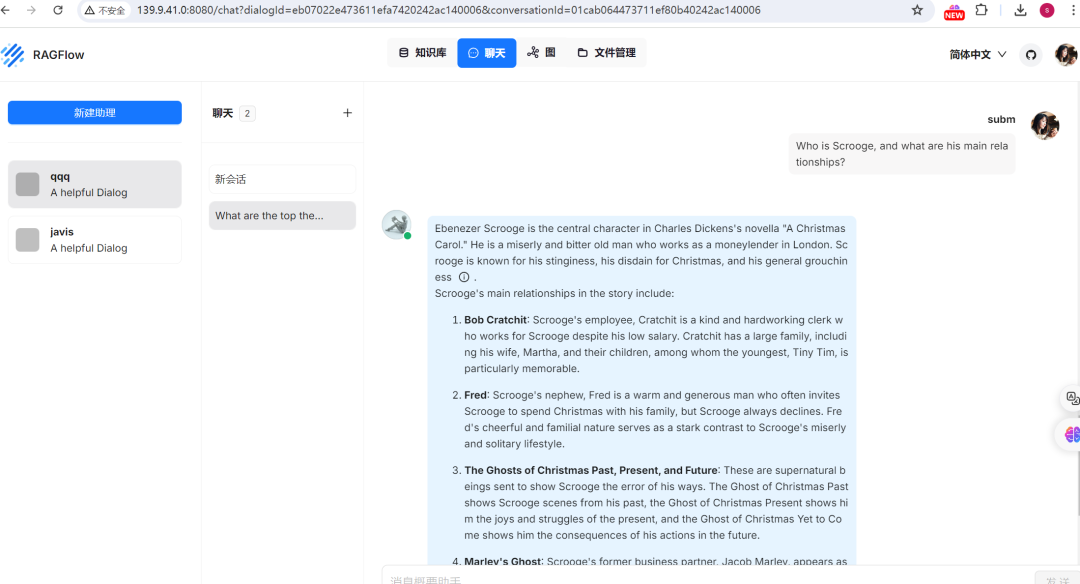Select the 新会话 conversation

click(x=282, y=178)
